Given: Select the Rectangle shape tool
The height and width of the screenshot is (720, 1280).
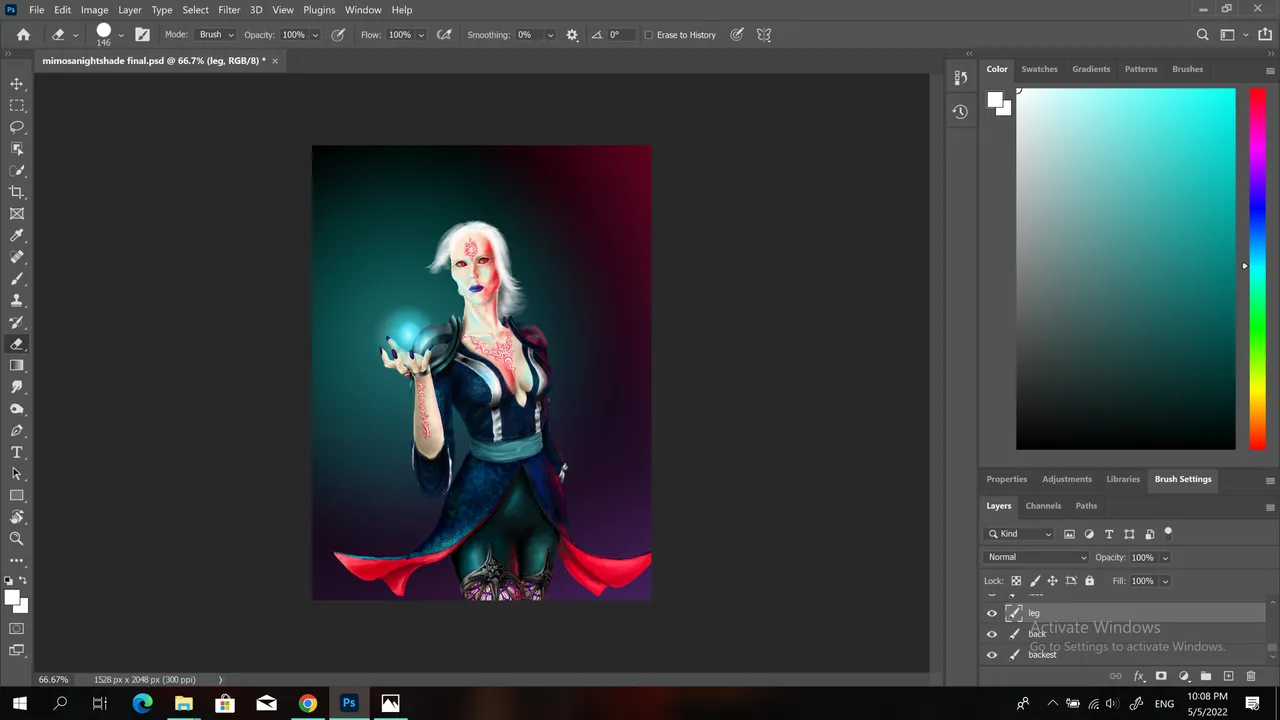Looking at the screenshot, I should pyautogui.click(x=17, y=495).
